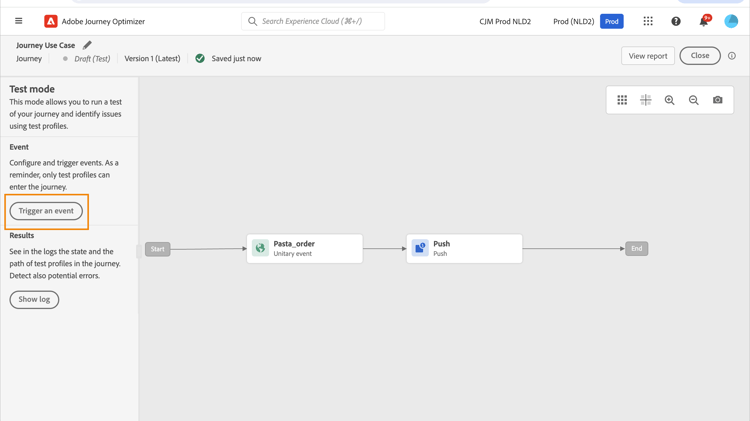Zoom out of the journey canvas
Viewport: 750px width, 421px height.
[694, 100]
